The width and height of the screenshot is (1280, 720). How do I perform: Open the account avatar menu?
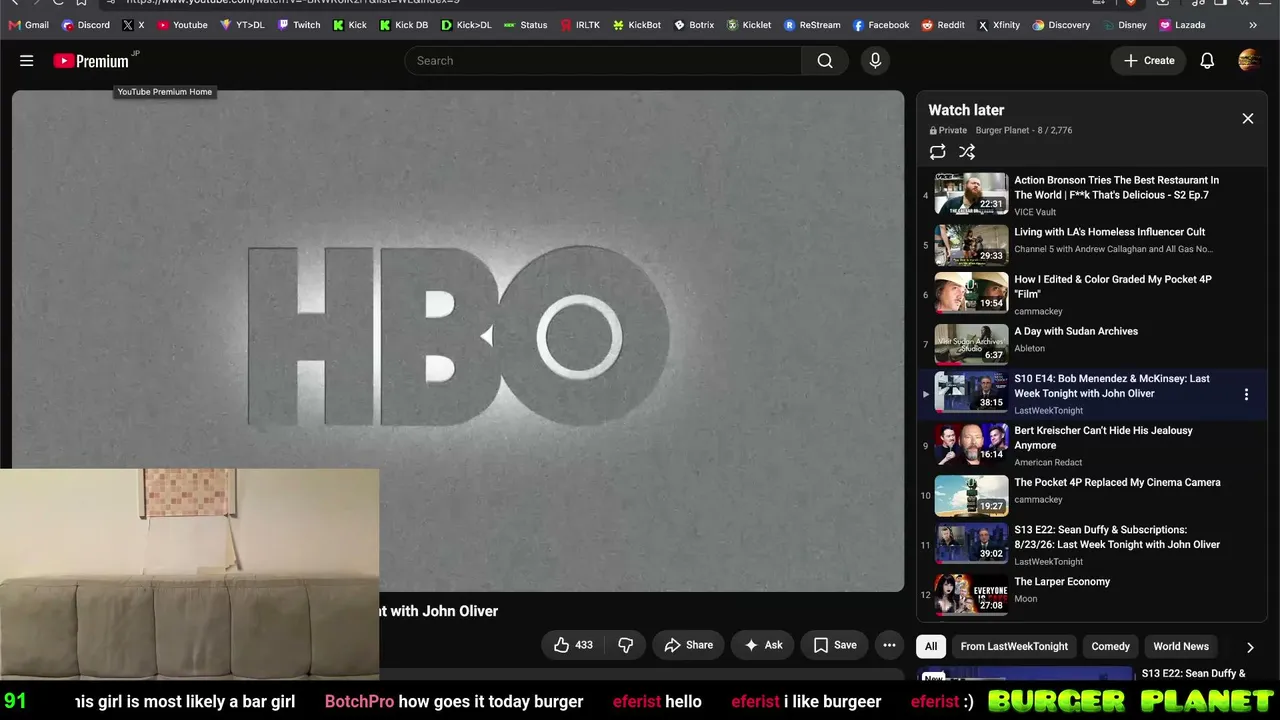coord(1249,61)
